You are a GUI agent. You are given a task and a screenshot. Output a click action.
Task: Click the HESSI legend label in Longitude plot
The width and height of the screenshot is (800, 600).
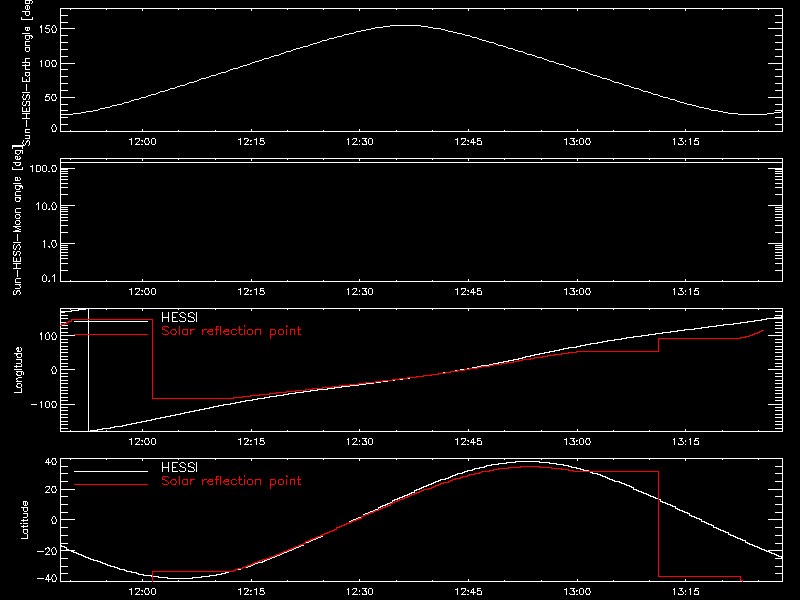[x=179, y=317]
